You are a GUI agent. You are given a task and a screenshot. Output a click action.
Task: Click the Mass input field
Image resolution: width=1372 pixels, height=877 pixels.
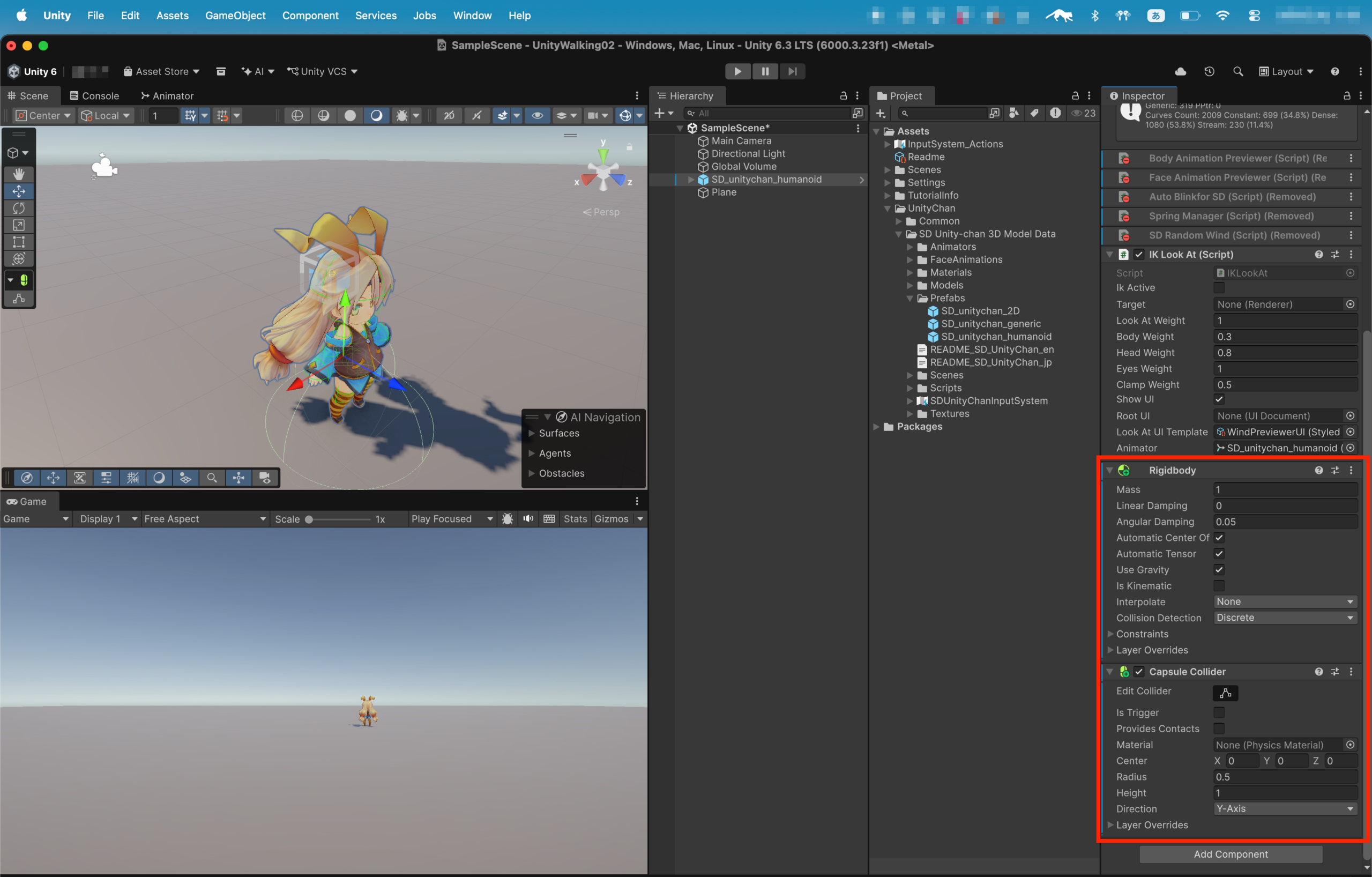(1285, 490)
